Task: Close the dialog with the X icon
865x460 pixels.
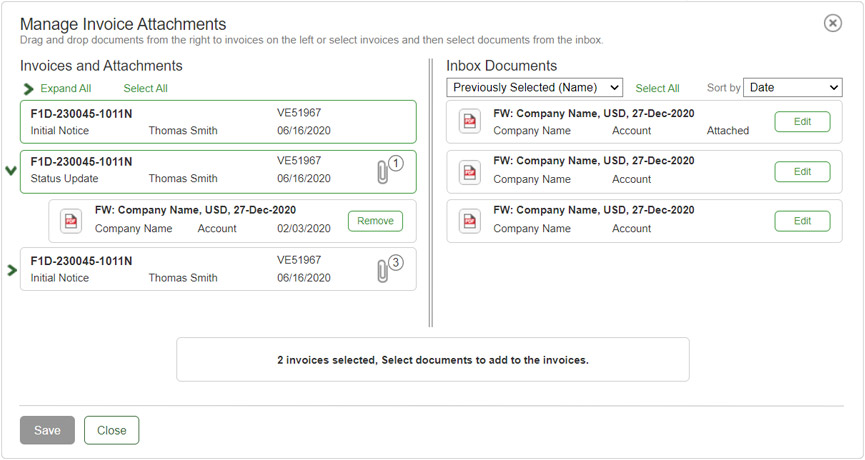Action: 832,23
